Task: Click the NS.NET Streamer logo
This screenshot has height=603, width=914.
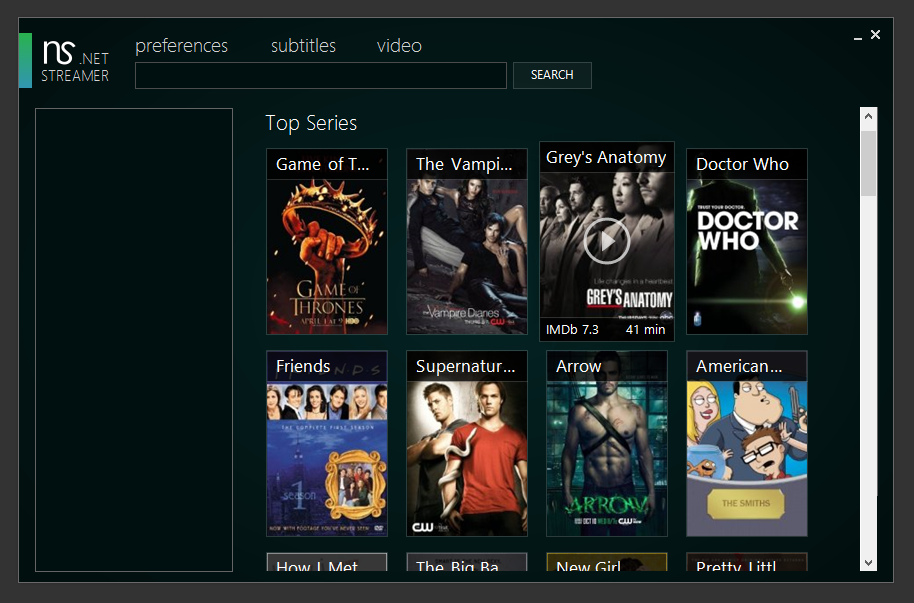Action: tap(75, 61)
